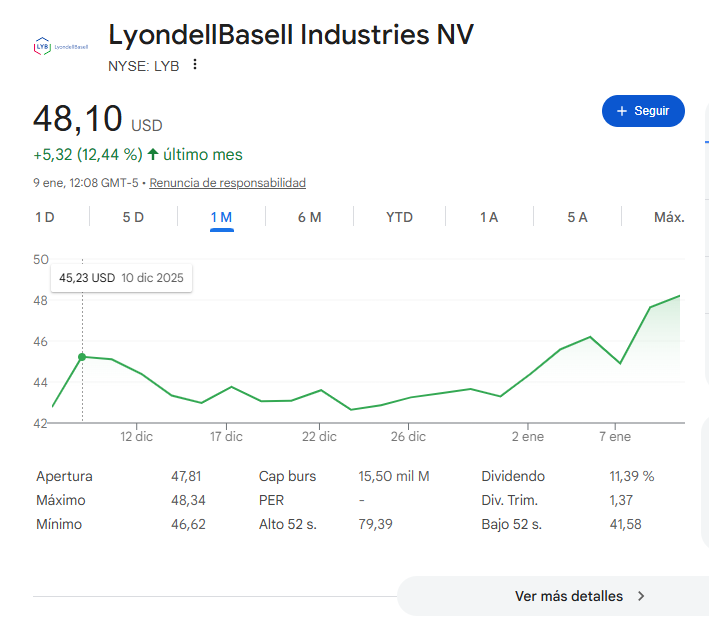Click the 45,23 USD chart tooltip
The height and width of the screenshot is (640, 709).
tap(122, 278)
